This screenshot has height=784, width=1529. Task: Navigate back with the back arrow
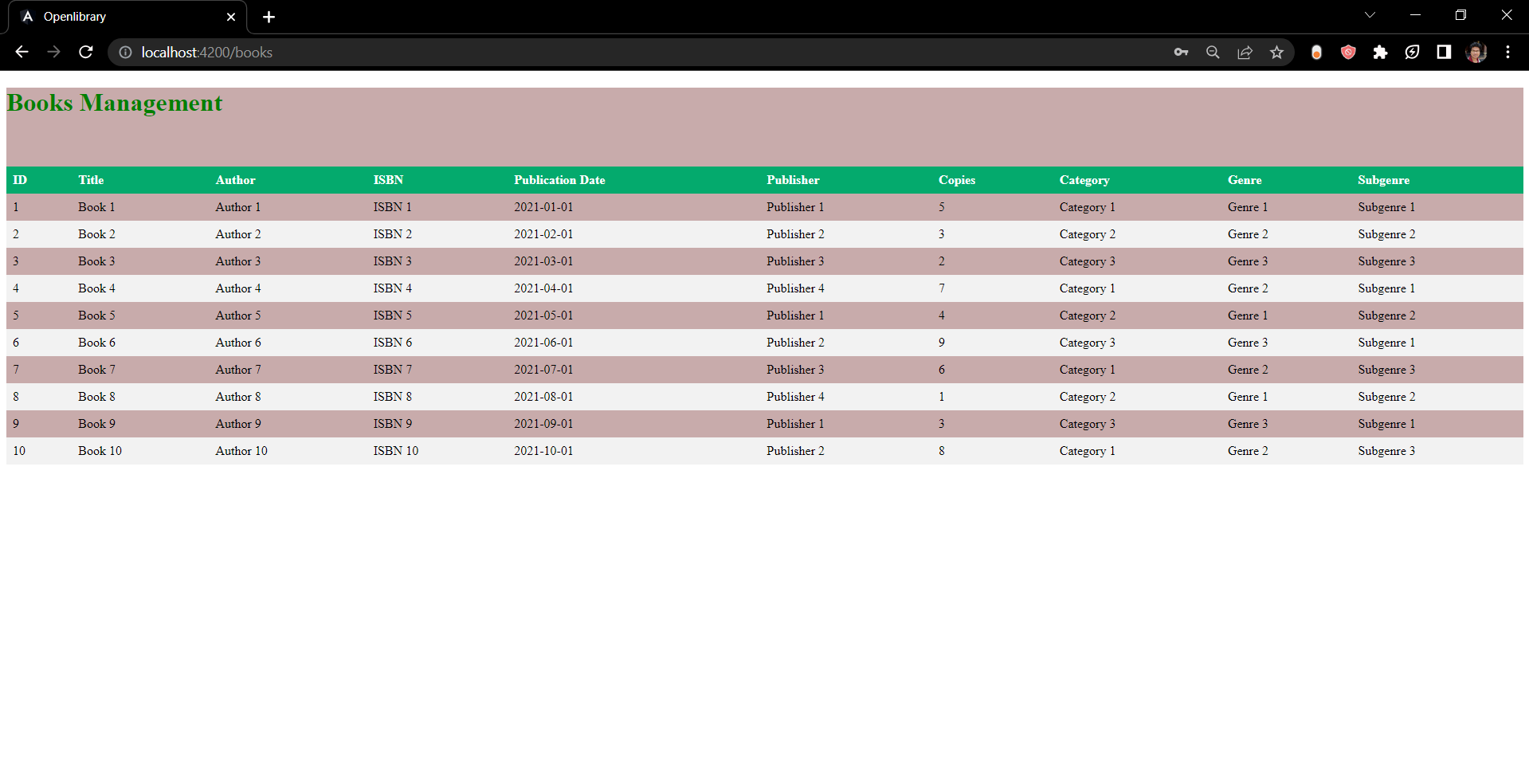point(22,52)
